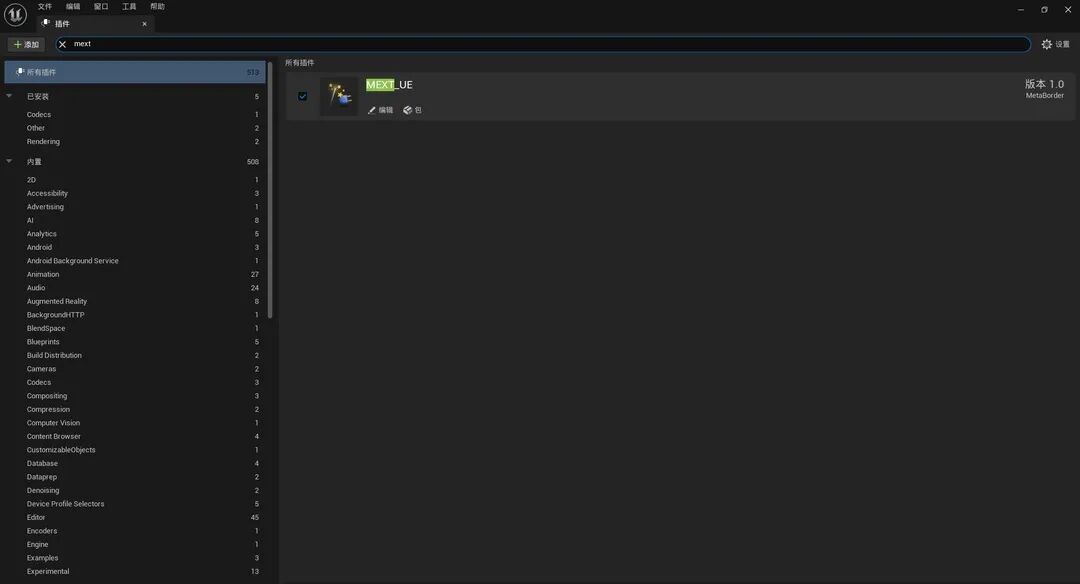Viewport: 1080px width, 584px height.
Task: Open plugin 设置 with the gear icon
Action: [x=1055, y=44]
